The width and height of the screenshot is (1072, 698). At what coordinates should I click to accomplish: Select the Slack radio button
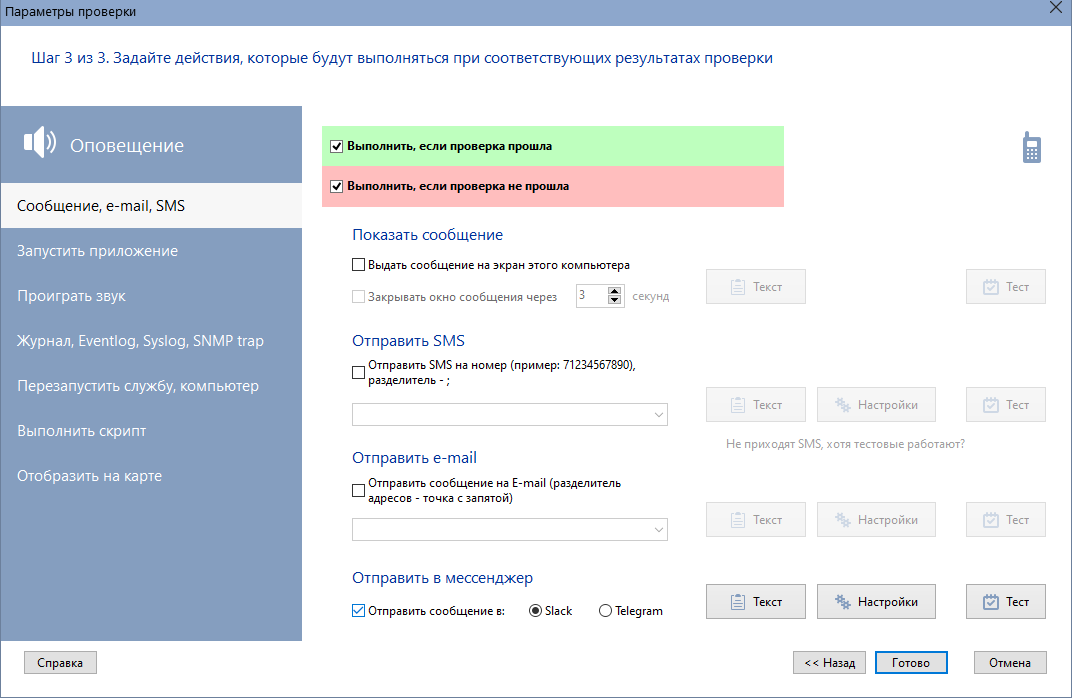pyautogui.click(x=535, y=611)
